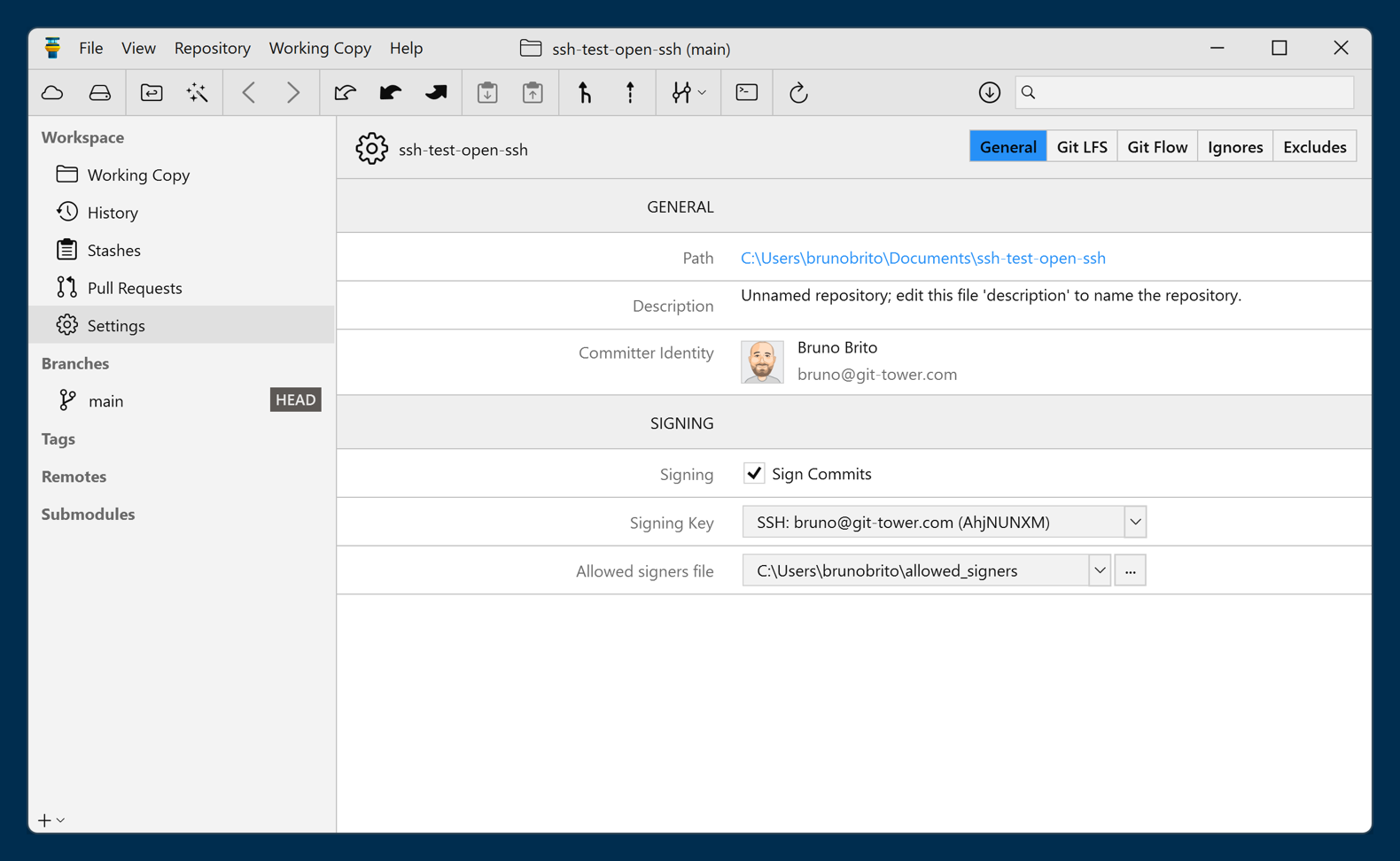This screenshot has width=1400, height=861.
Task: Uncheck the Sign Commits checkbox
Action: point(754,474)
